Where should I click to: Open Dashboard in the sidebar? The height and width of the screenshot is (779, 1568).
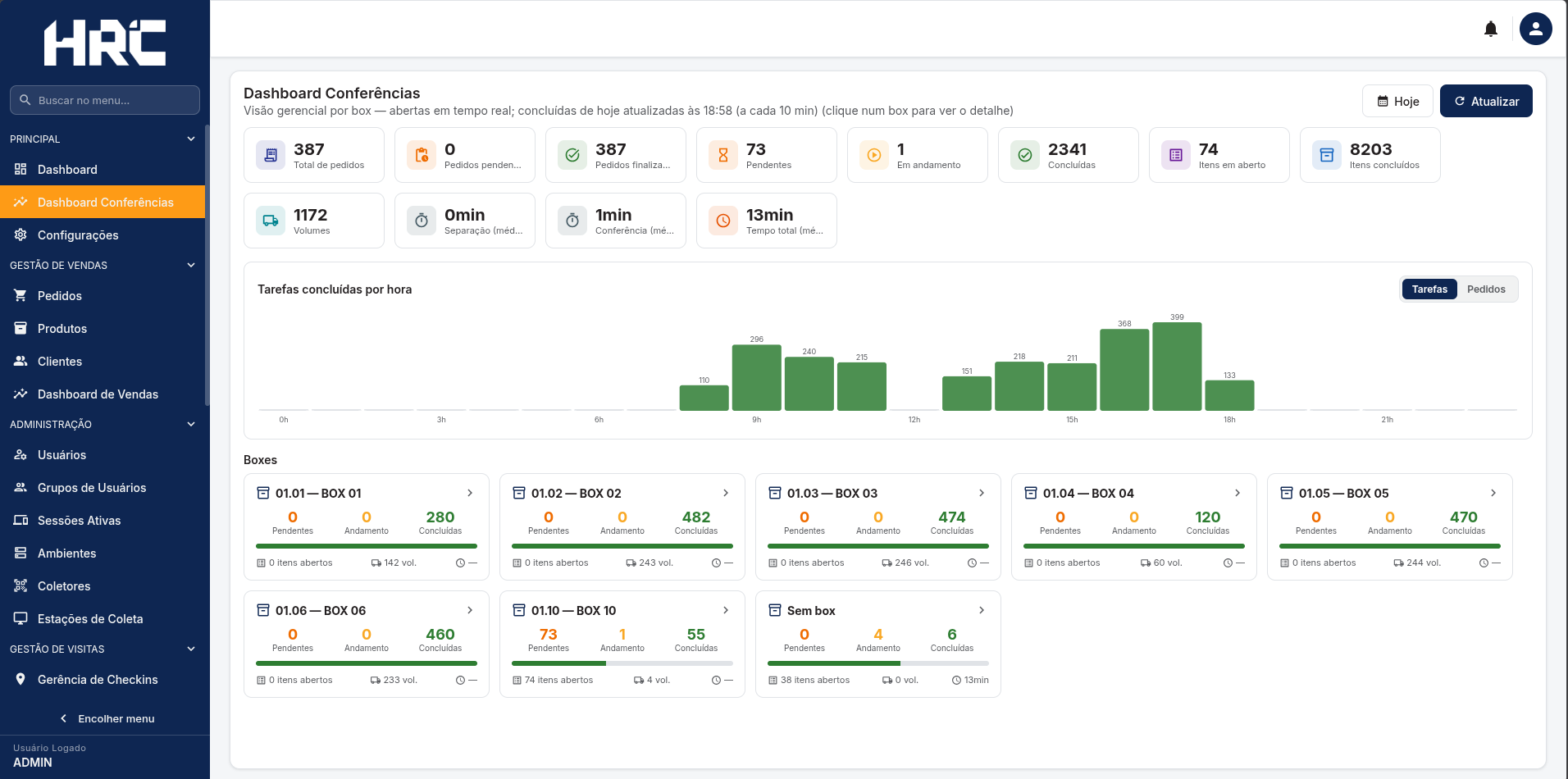coord(103,169)
